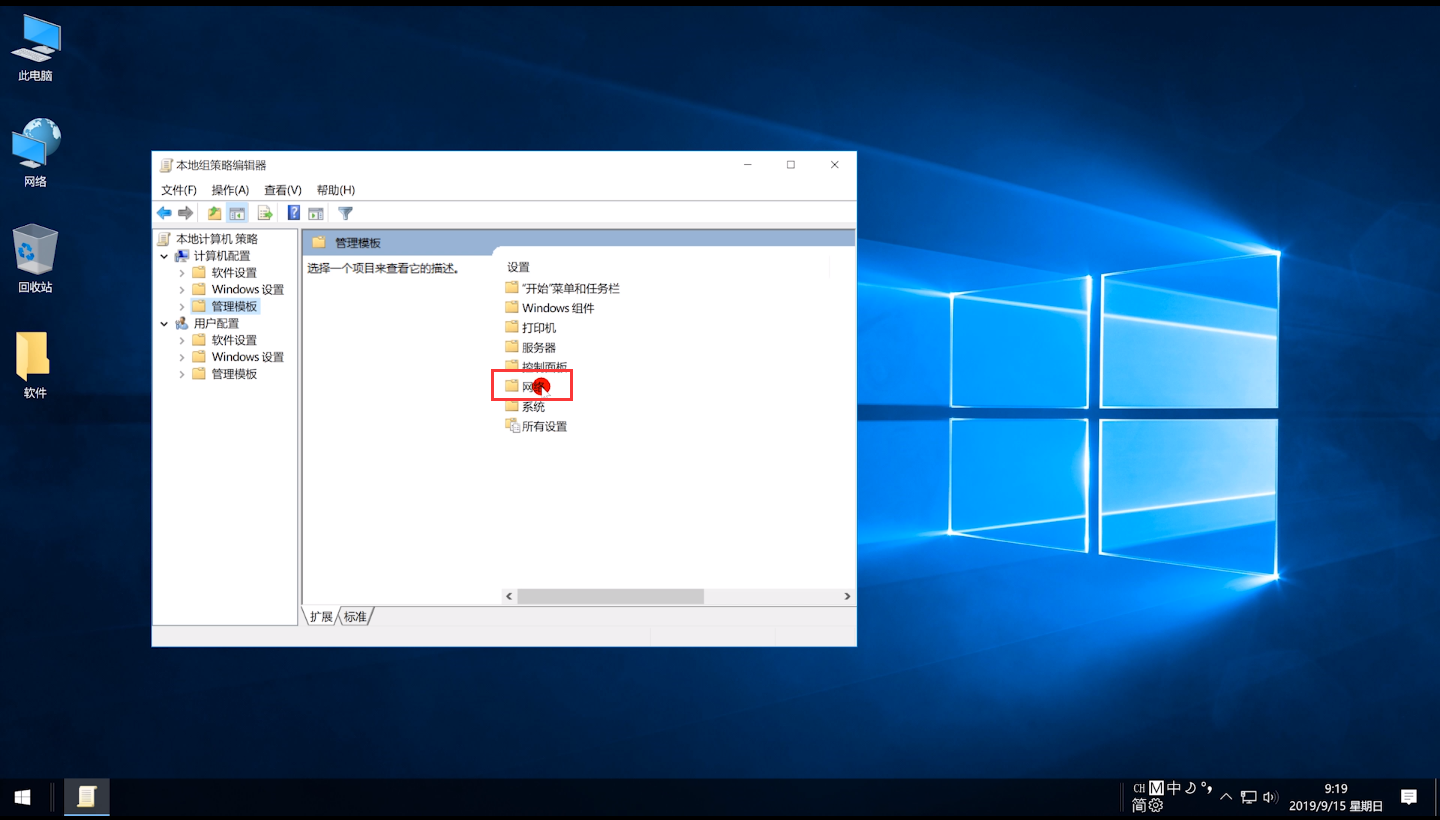Click the network tray icon
This screenshot has height=820, width=1440.
(x=1248, y=797)
